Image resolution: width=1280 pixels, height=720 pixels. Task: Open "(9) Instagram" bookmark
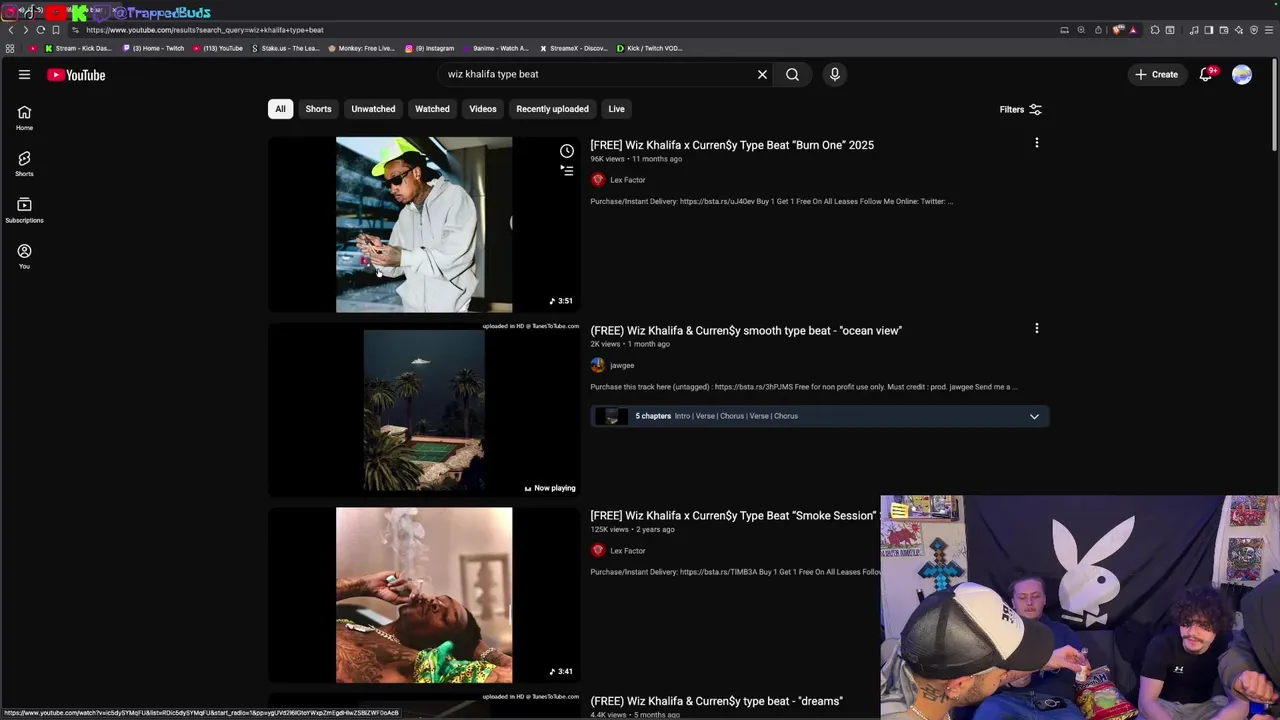430,48
